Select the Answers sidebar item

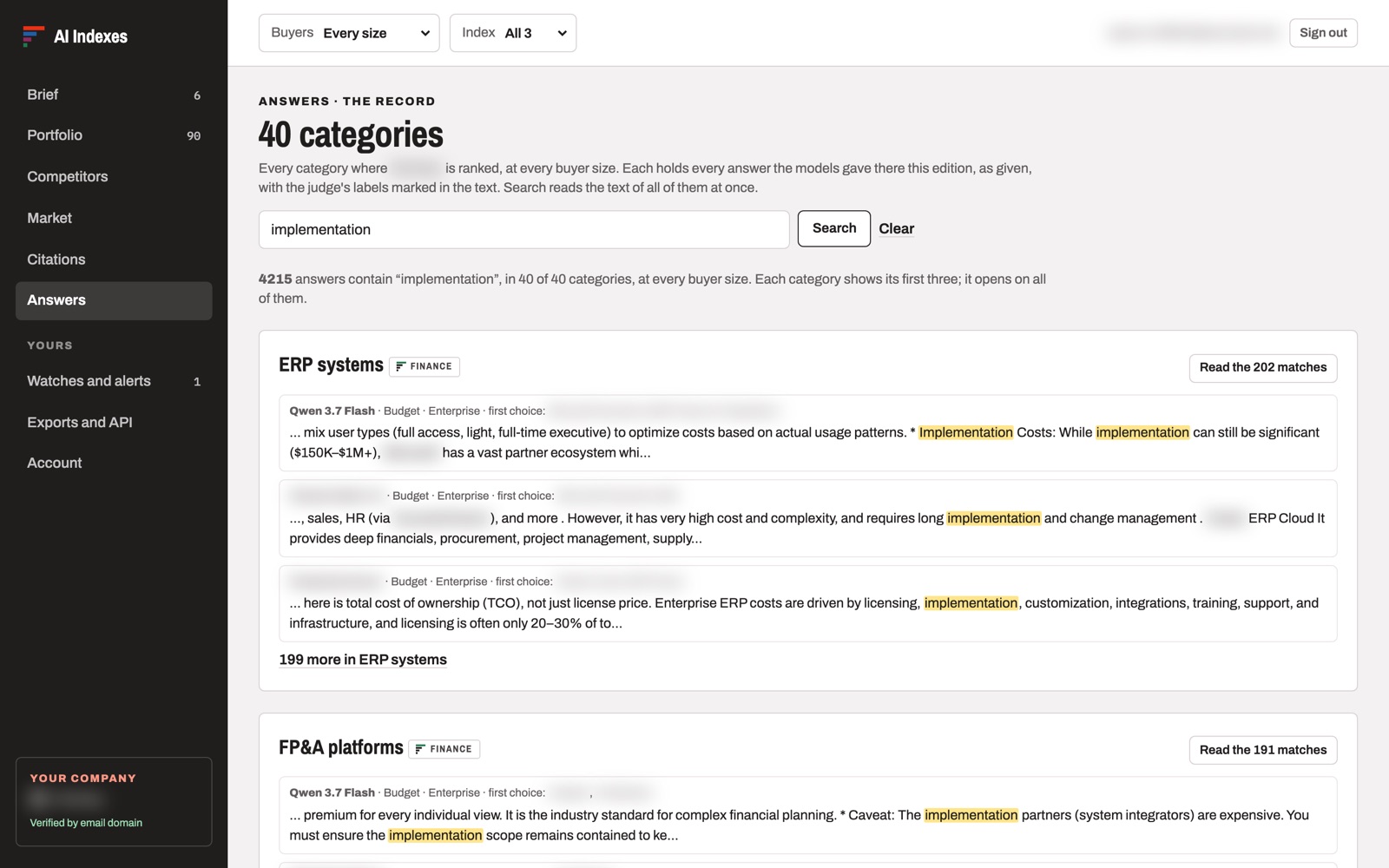pyautogui.click(x=114, y=300)
